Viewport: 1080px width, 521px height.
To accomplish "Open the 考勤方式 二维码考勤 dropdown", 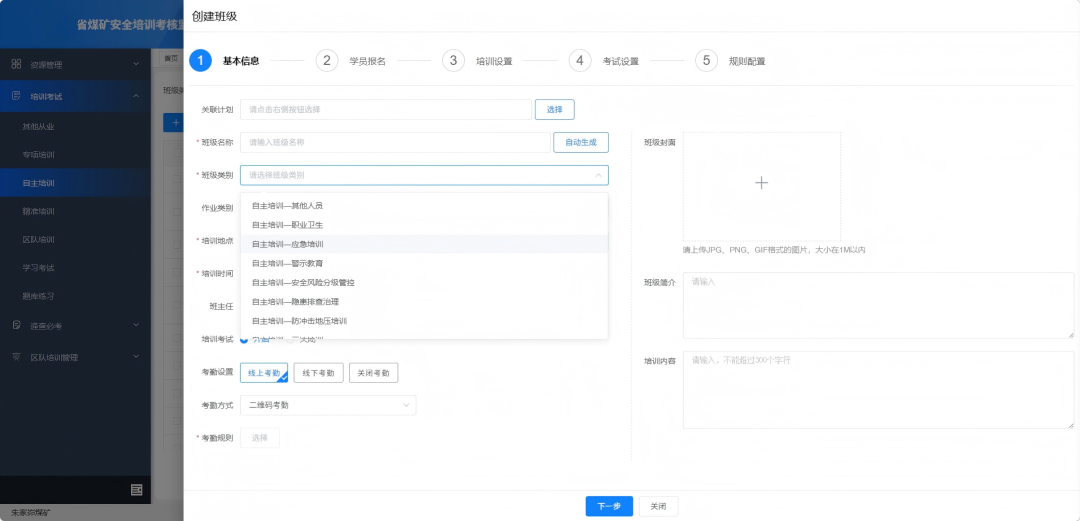I will 328,405.
